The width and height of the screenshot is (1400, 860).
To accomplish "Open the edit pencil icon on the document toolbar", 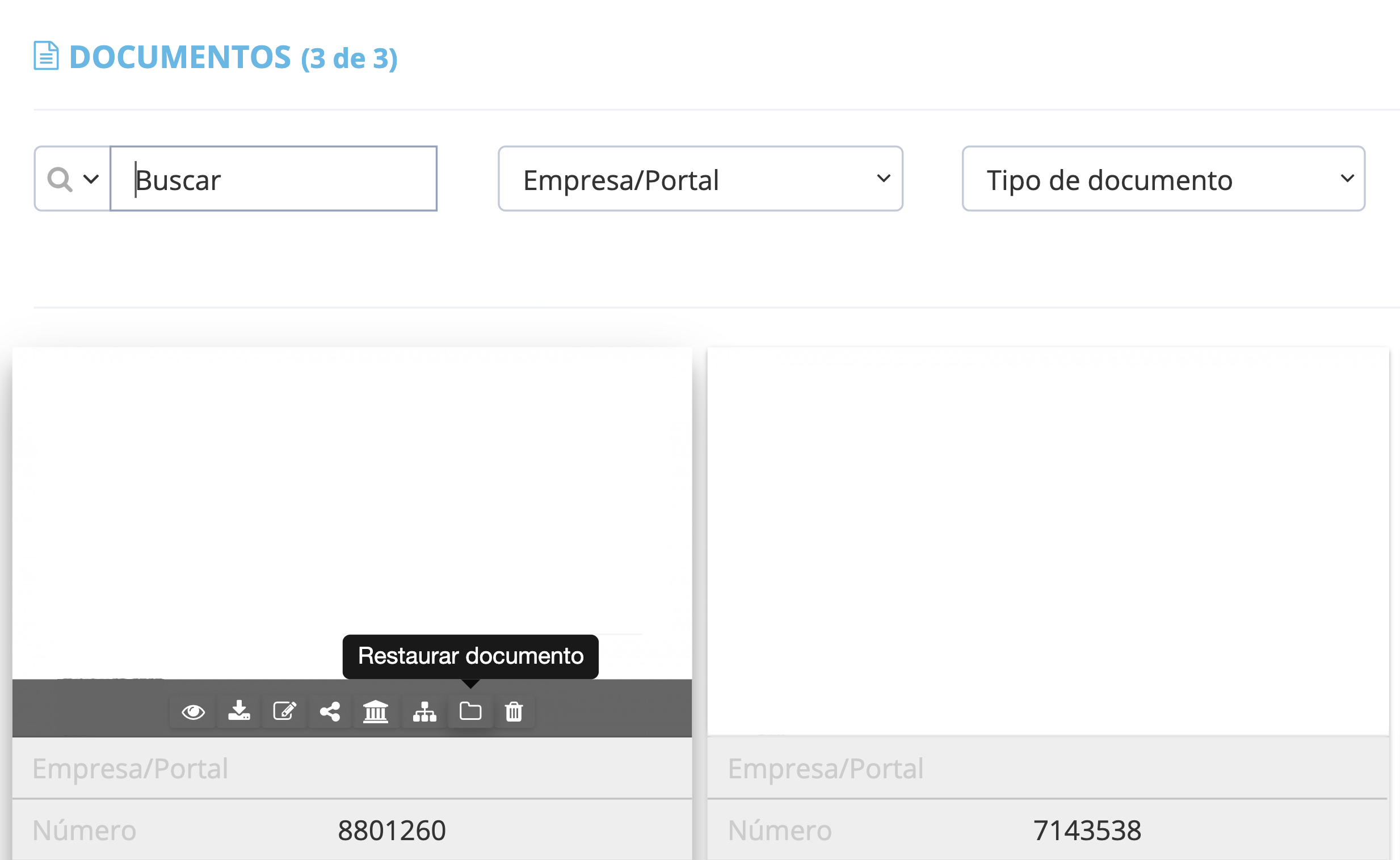I will [284, 711].
